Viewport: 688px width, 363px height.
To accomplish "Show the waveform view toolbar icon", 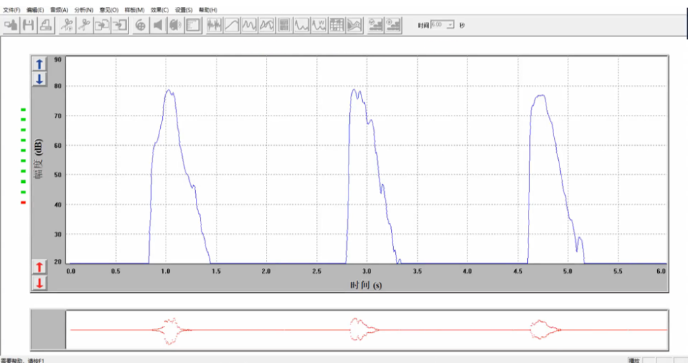I will click(x=214, y=25).
